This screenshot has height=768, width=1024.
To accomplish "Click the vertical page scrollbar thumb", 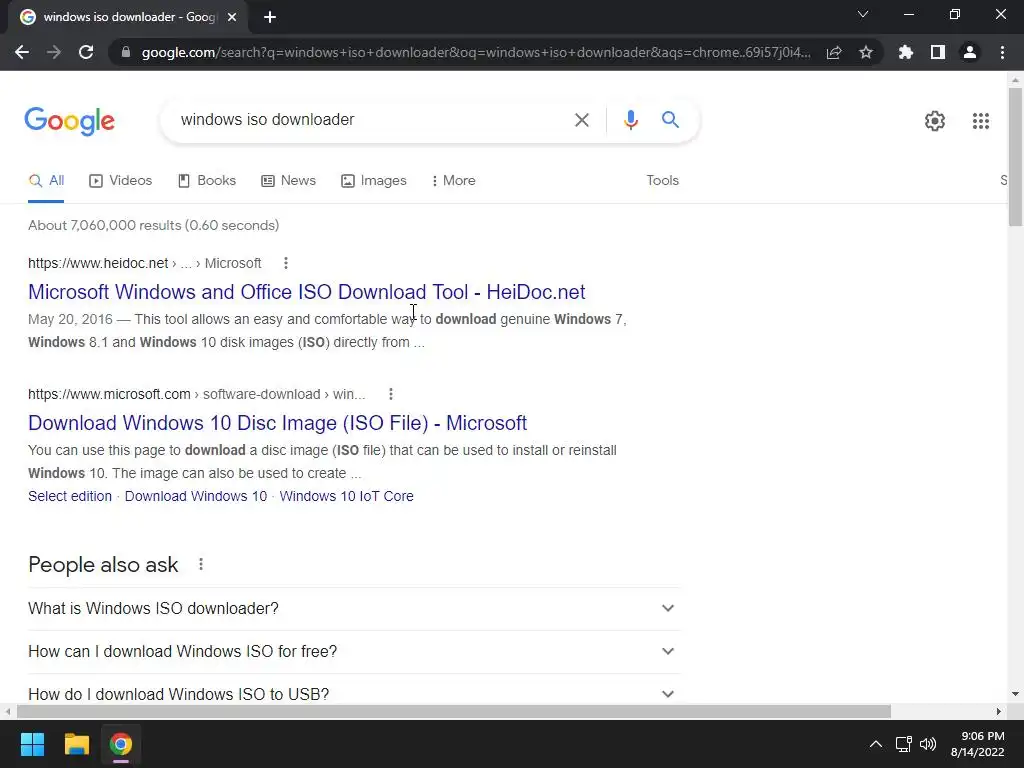I will click(x=1015, y=157).
